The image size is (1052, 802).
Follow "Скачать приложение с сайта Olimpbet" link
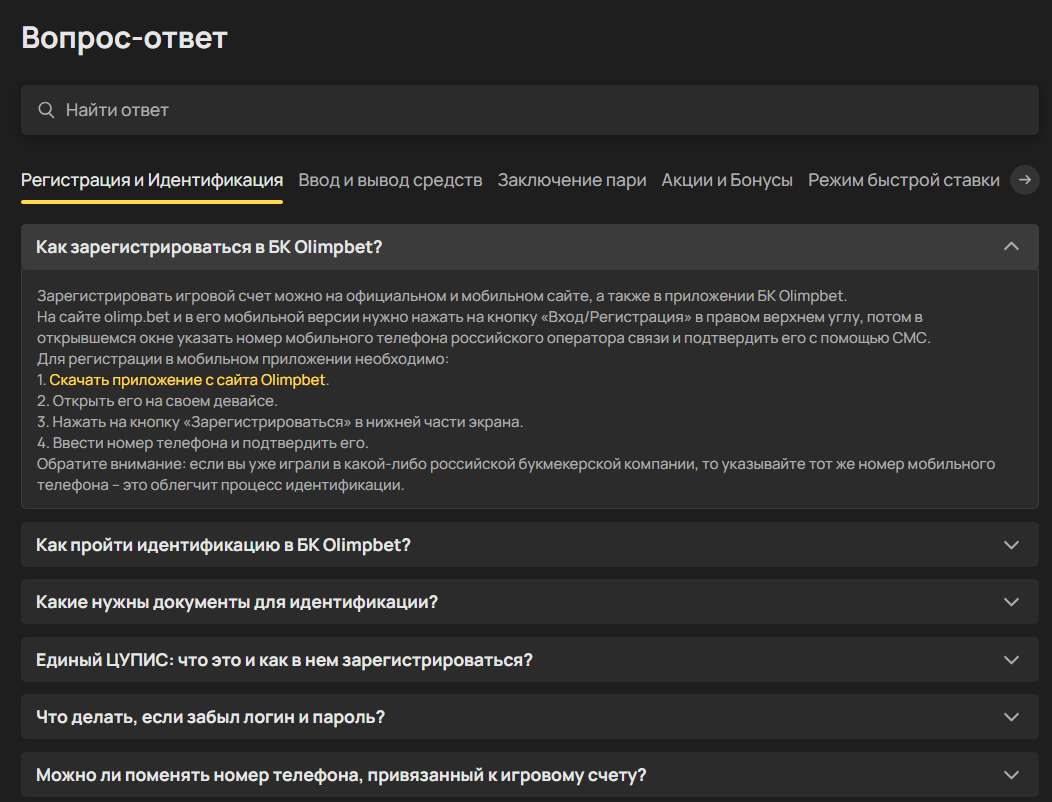point(187,380)
